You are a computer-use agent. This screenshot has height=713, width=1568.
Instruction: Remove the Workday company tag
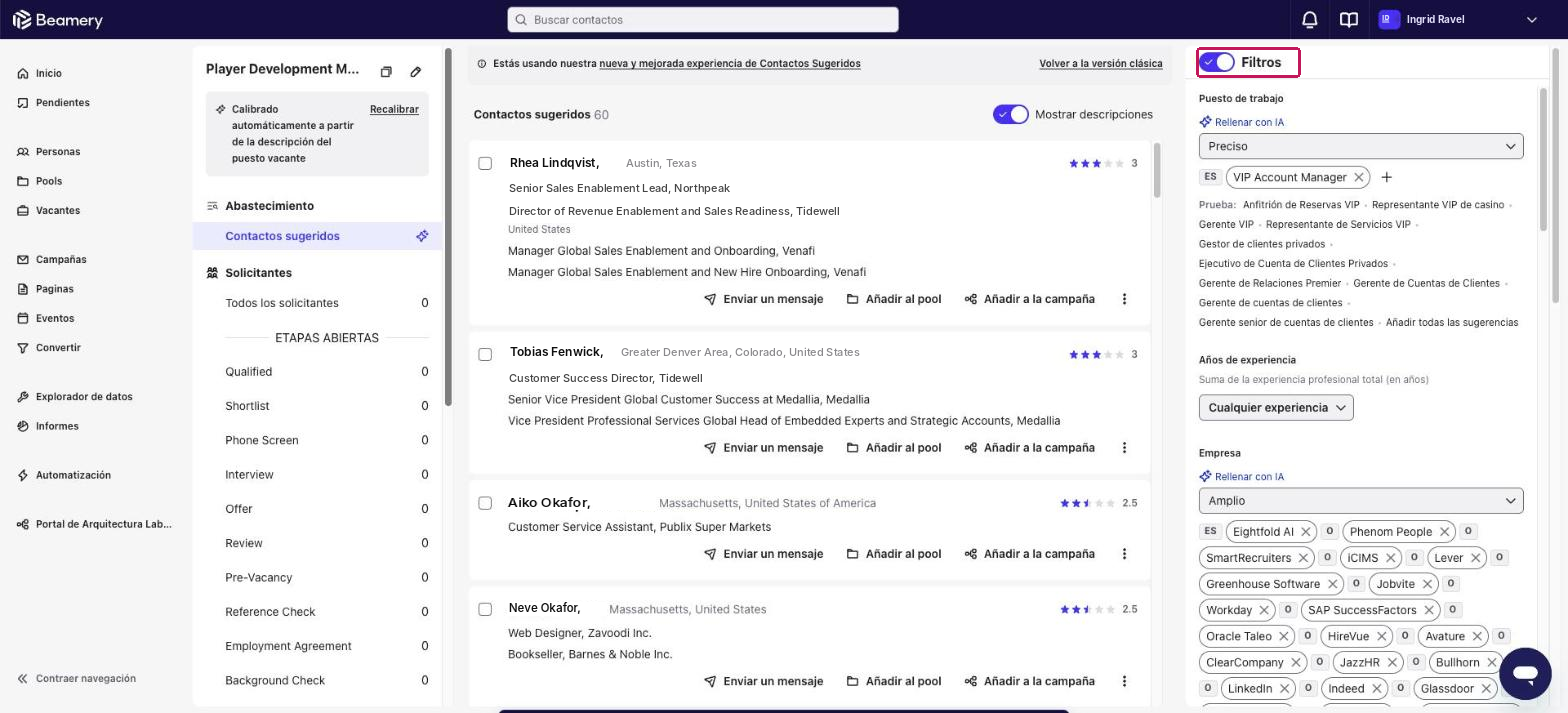pyautogui.click(x=1264, y=610)
